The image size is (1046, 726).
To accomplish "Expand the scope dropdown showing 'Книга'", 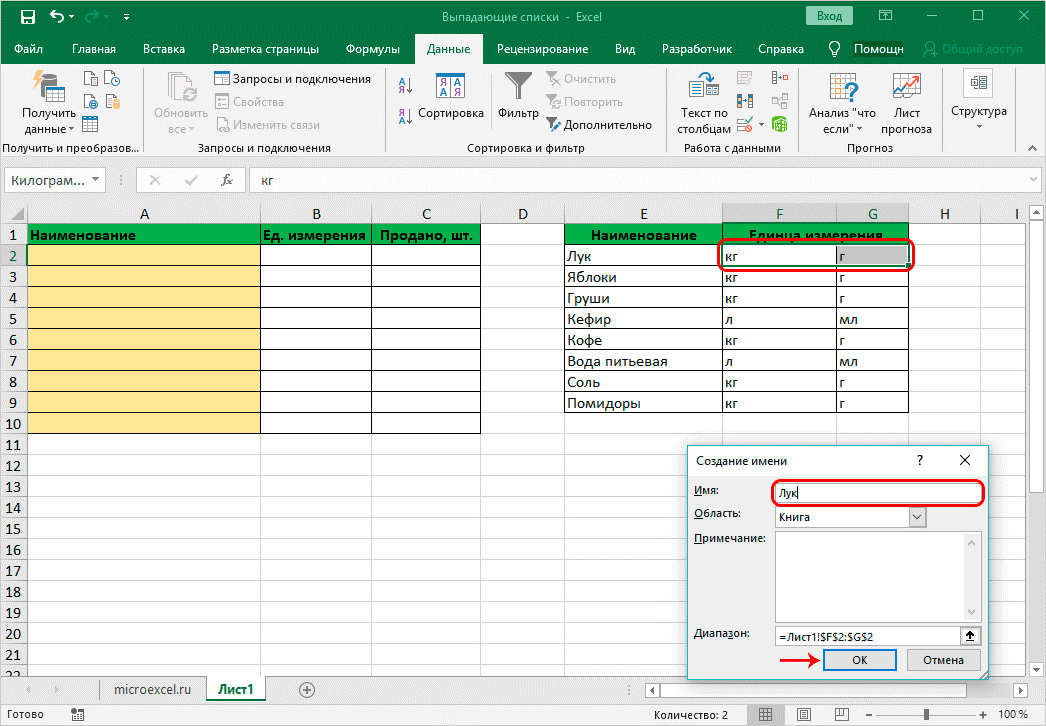I will (x=917, y=517).
